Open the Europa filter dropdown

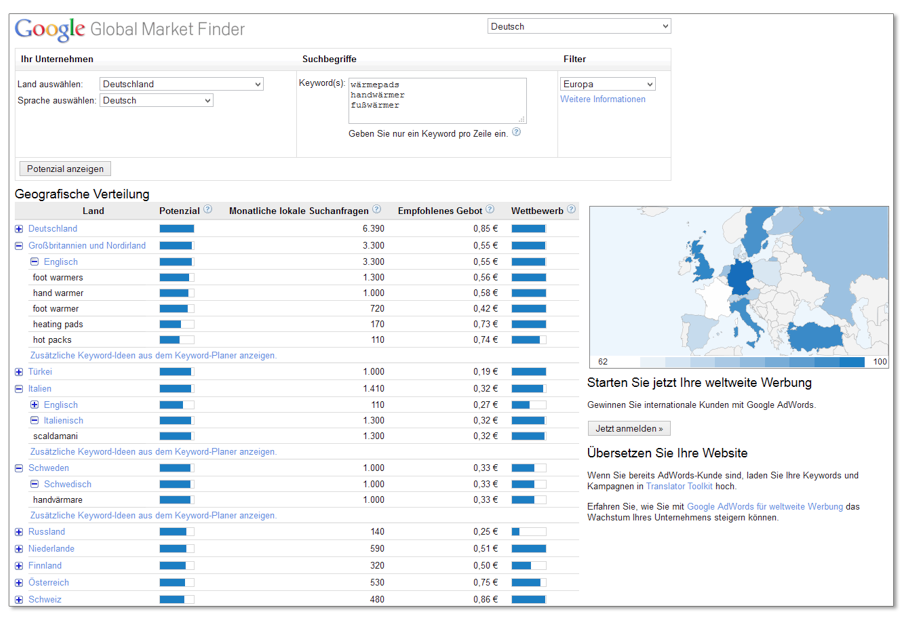[608, 84]
